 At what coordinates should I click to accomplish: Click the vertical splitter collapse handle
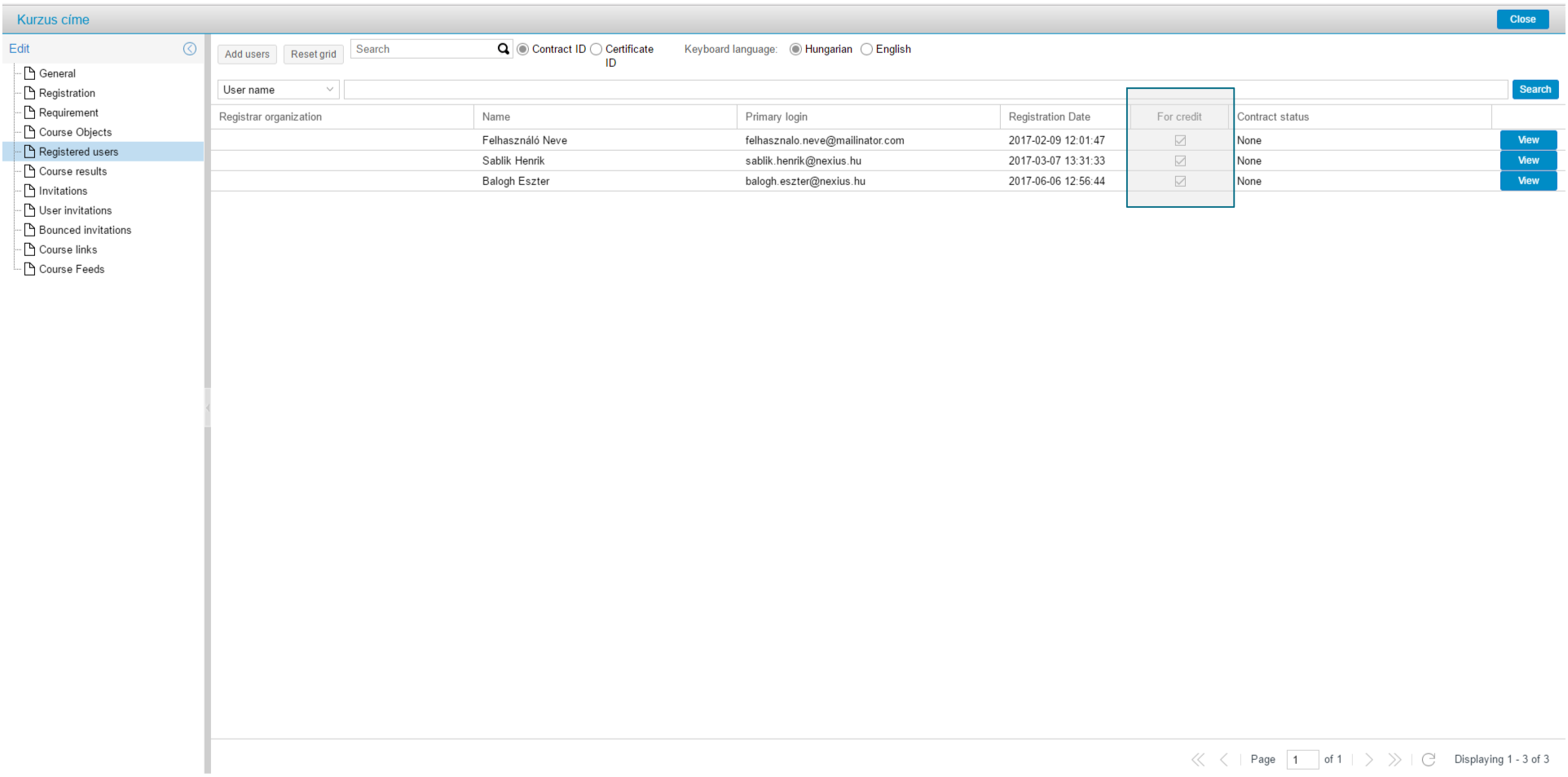click(x=208, y=407)
